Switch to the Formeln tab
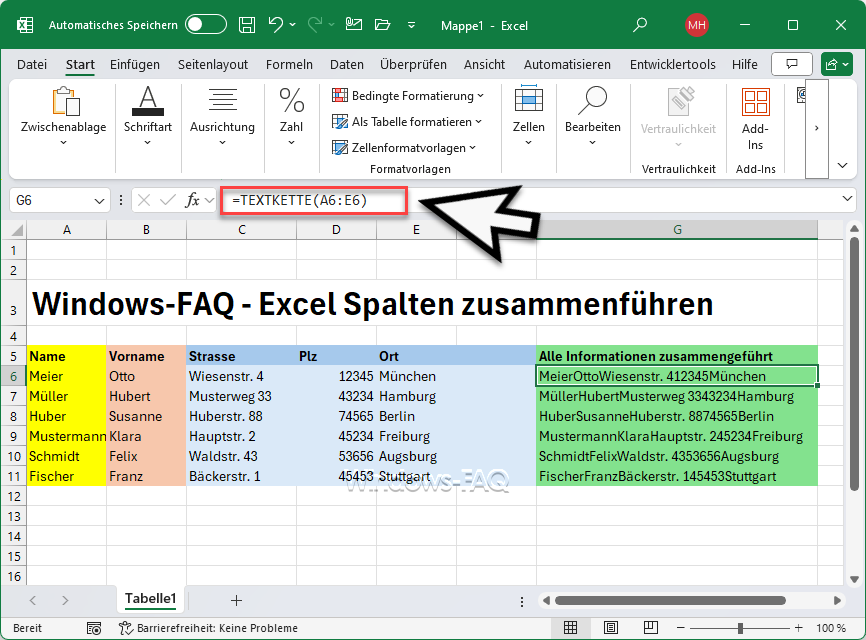Image resolution: width=866 pixels, height=640 pixels. click(289, 65)
